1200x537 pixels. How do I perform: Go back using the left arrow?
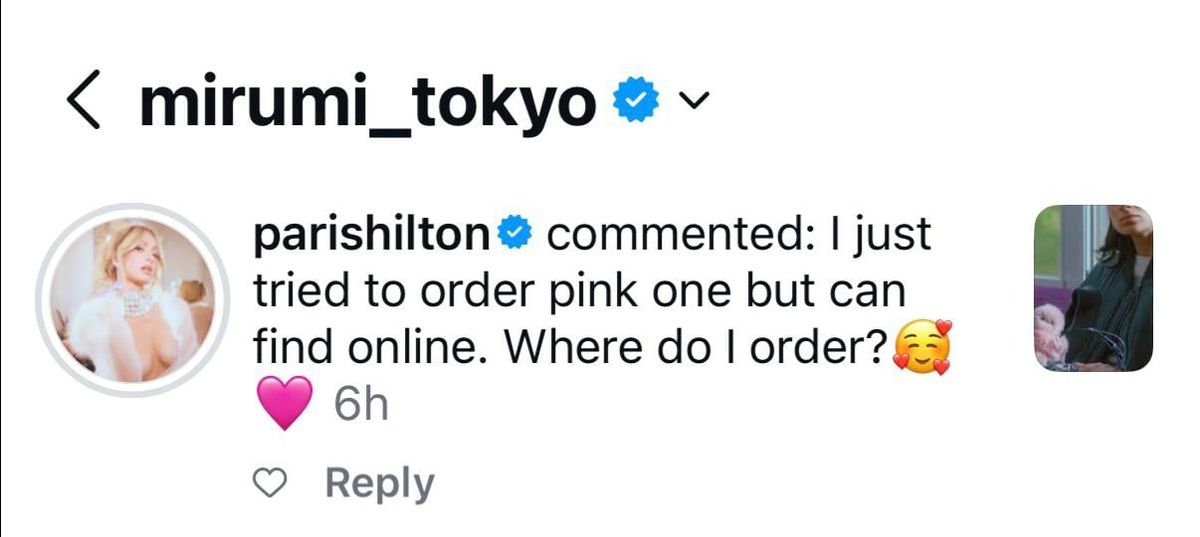84,101
